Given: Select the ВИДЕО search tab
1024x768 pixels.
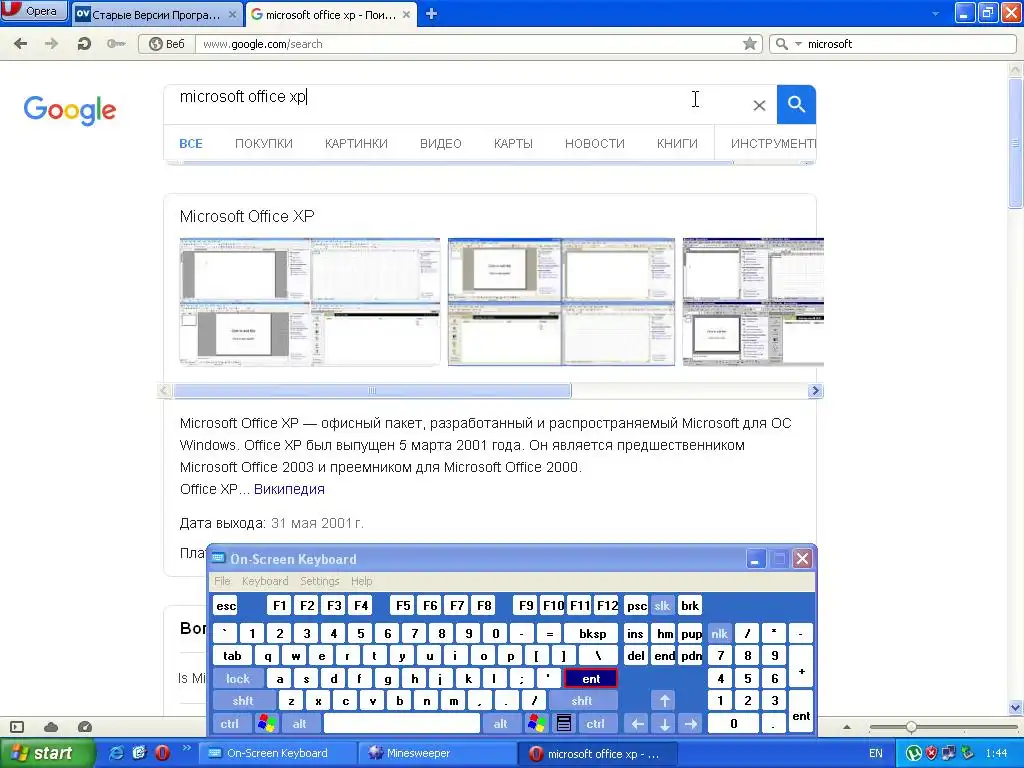Looking at the screenshot, I should point(441,144).
